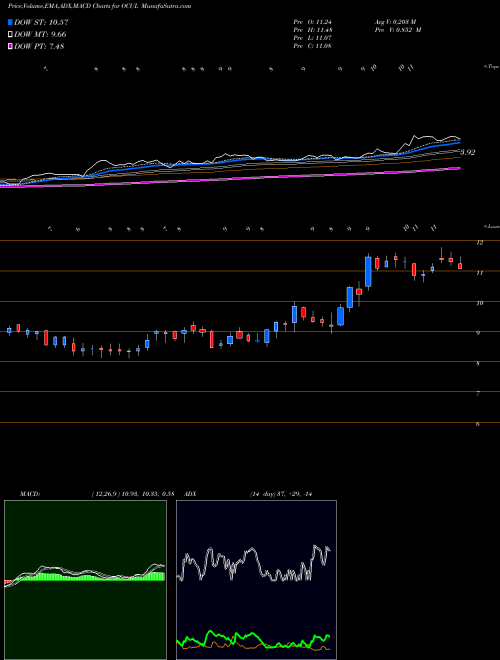The height and width of the screenshot is (660, 500).
Task: Click the last red candlestick on the chart
Action: pos(460,266)
